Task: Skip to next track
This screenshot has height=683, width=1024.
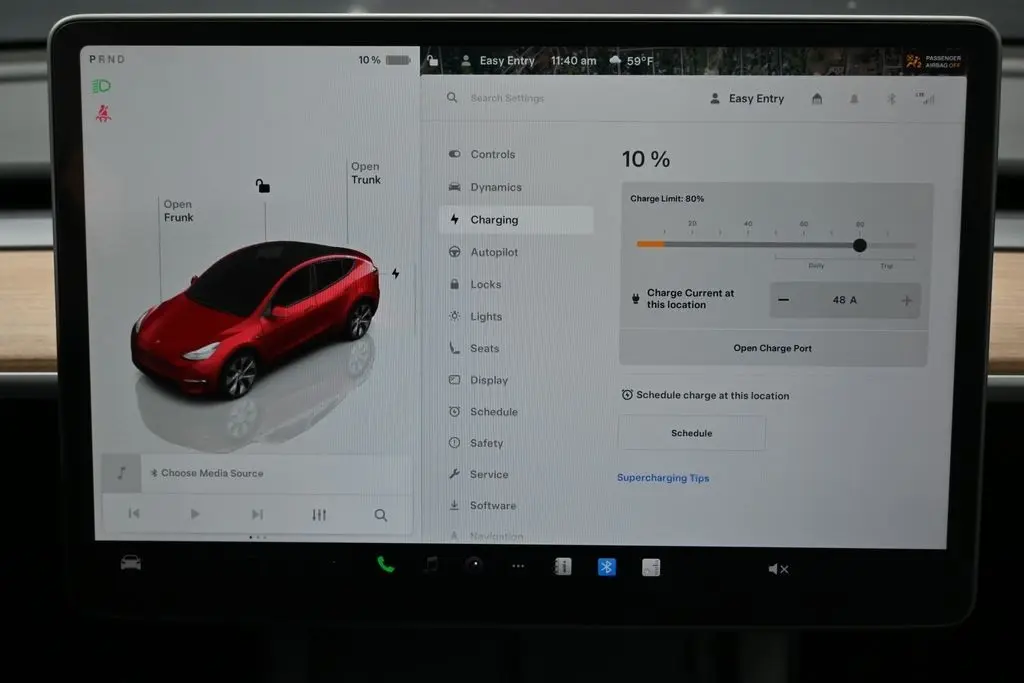Action: [257, 515]
